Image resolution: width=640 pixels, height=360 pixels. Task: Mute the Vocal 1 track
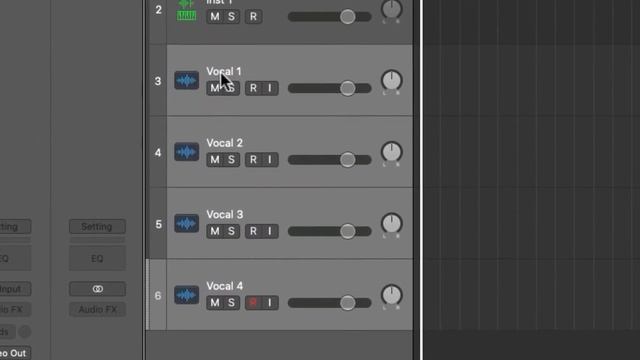click(x=215, y=88)
